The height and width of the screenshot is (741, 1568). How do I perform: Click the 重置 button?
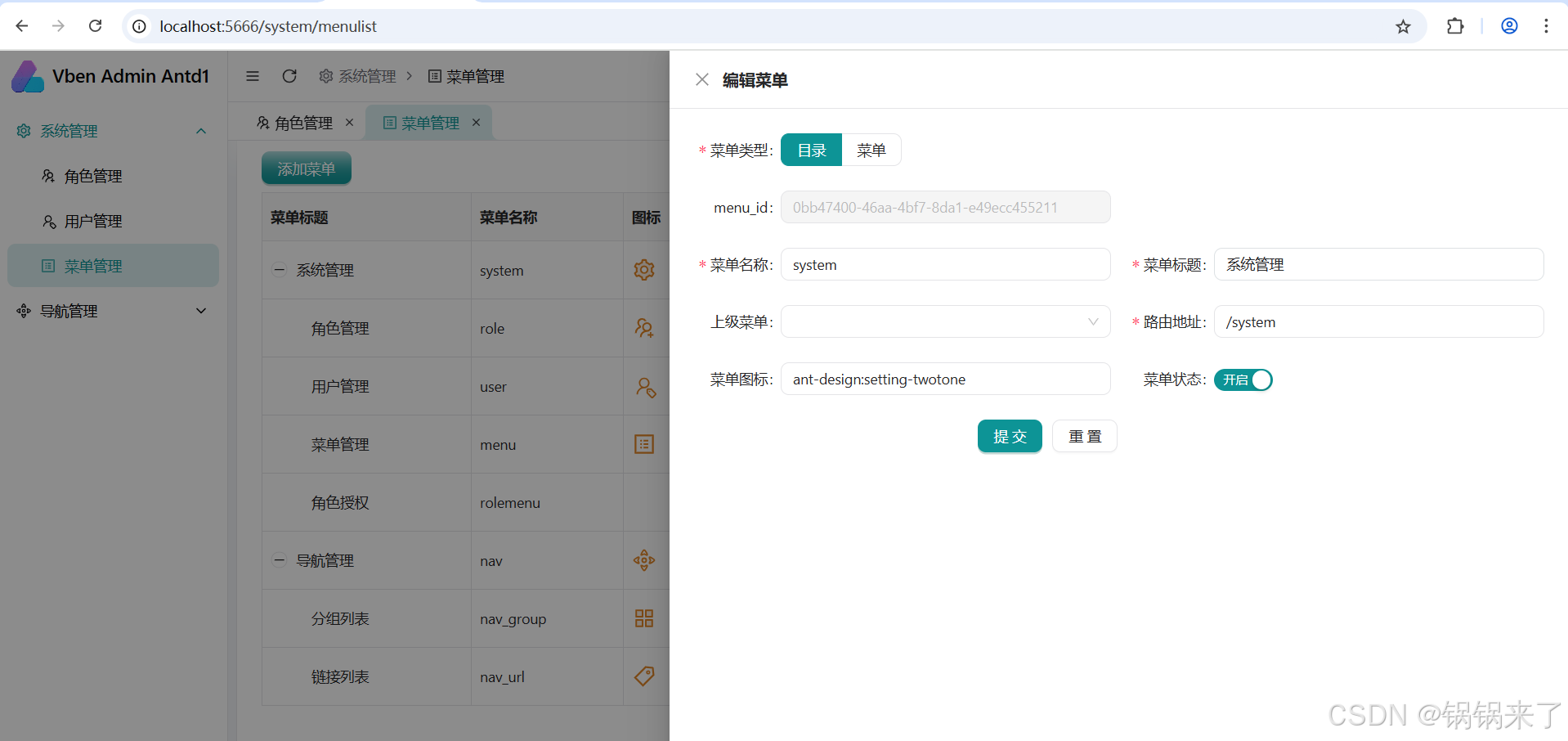[x=1085, y=436]
